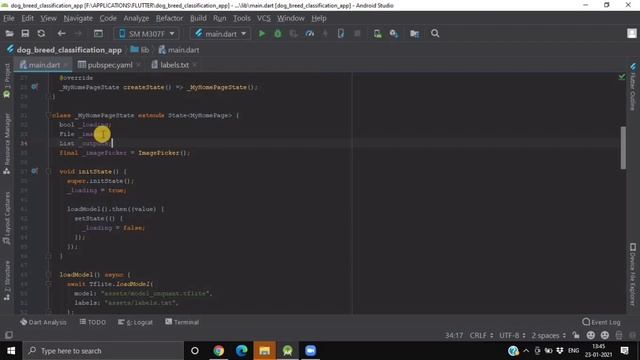Click the main.dart breadcrumb
Screen dimensions: 640x360
179,50
